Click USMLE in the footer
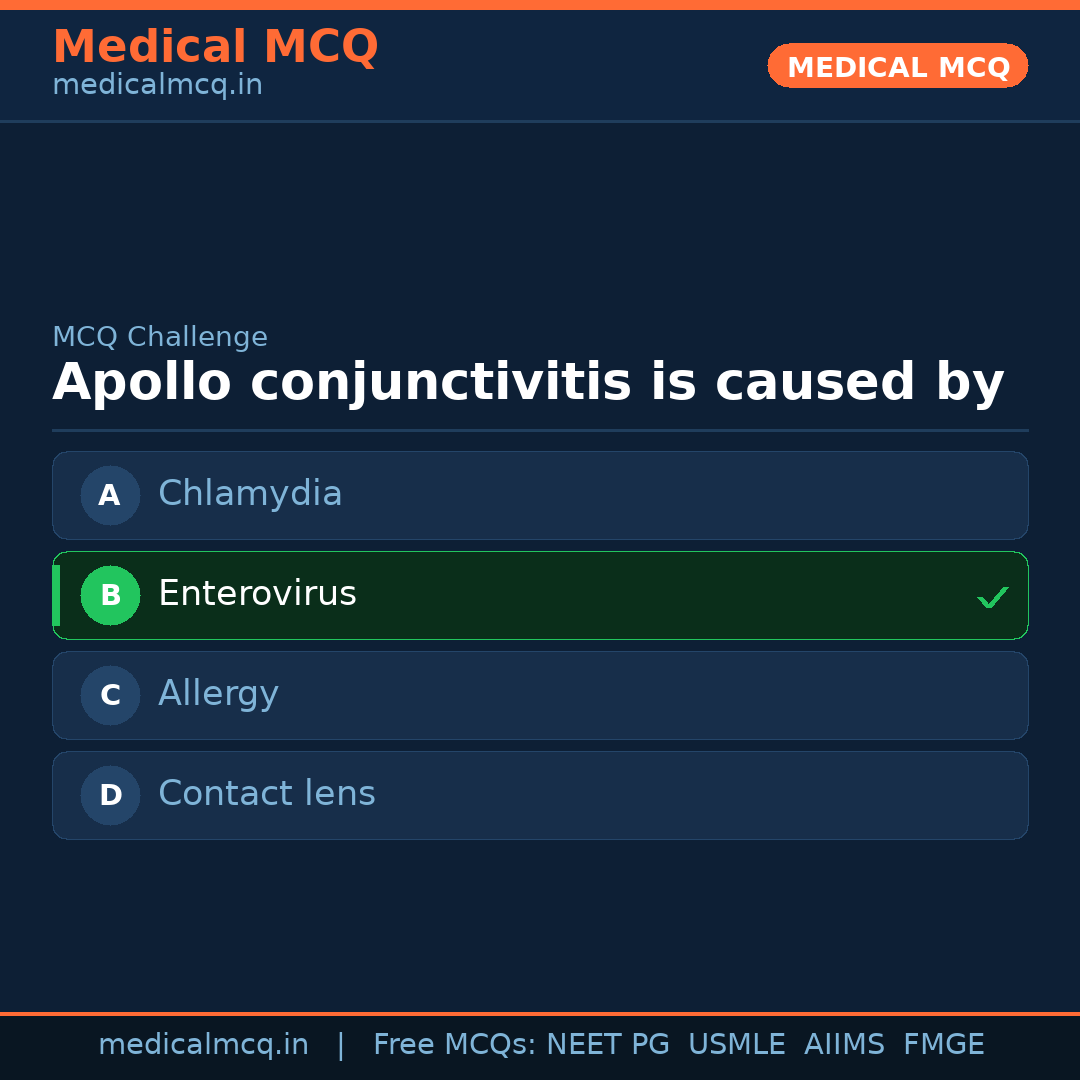This screenshot has height=1080, width=1080. coord(736,1045)
